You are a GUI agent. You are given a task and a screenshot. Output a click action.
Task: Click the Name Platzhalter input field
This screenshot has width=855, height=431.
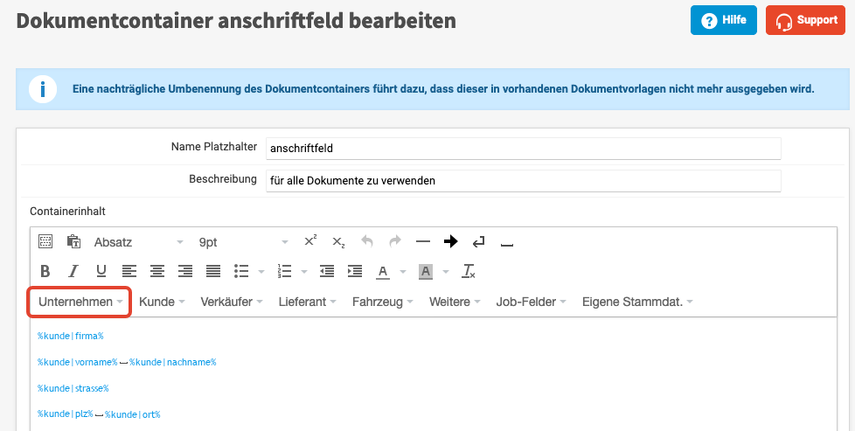point(522,148)
